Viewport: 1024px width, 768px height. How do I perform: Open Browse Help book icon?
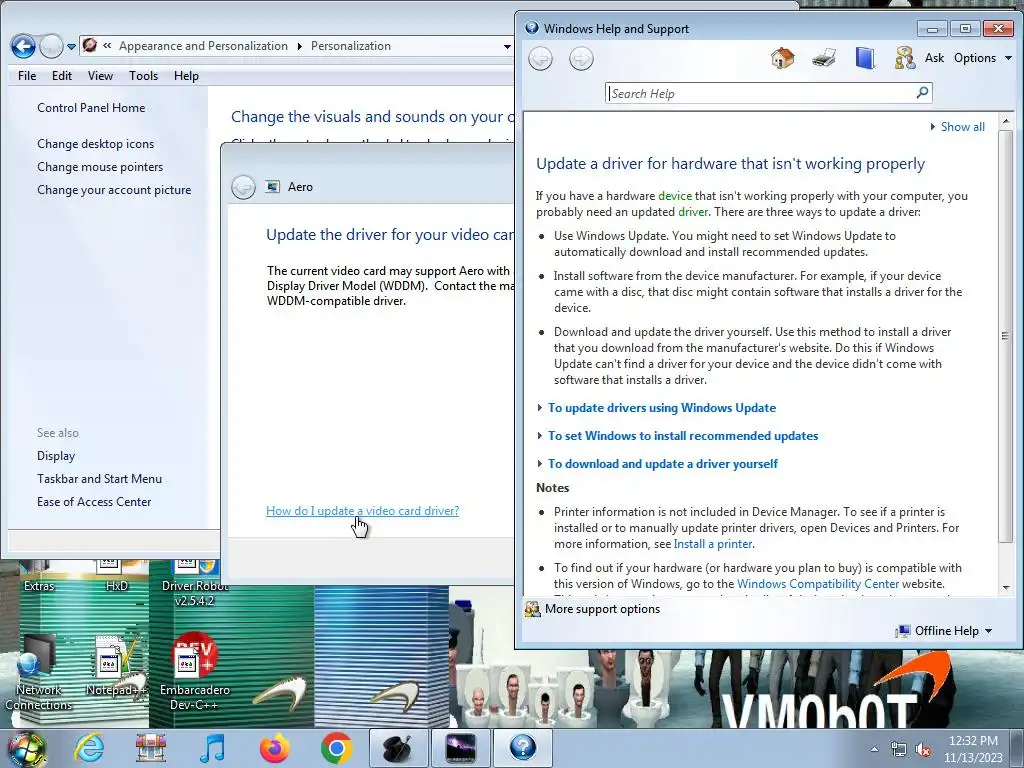[865, 58]
